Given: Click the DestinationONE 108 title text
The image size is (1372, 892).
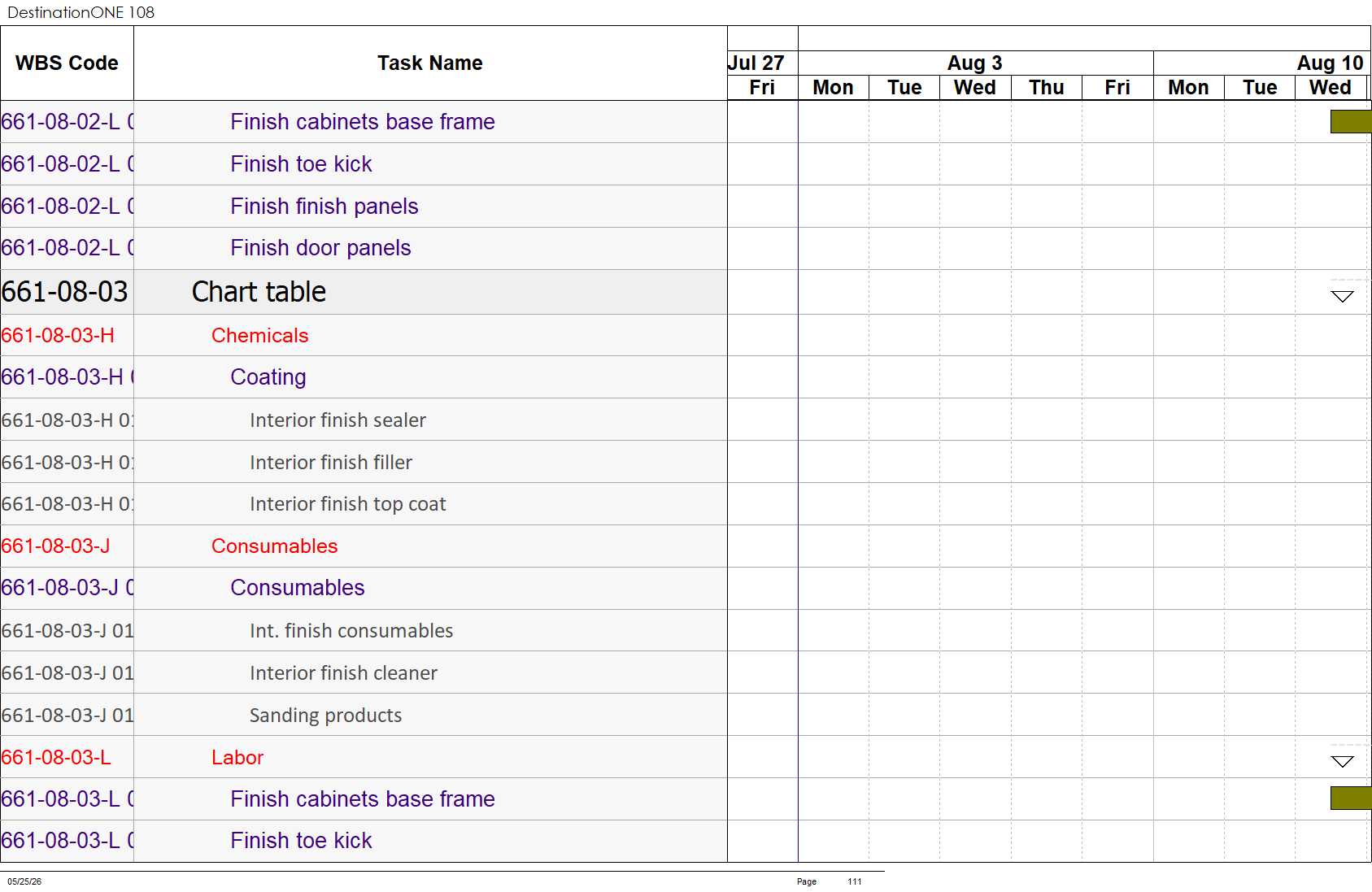Looking at the screenshot, I should tap(81, 12).
